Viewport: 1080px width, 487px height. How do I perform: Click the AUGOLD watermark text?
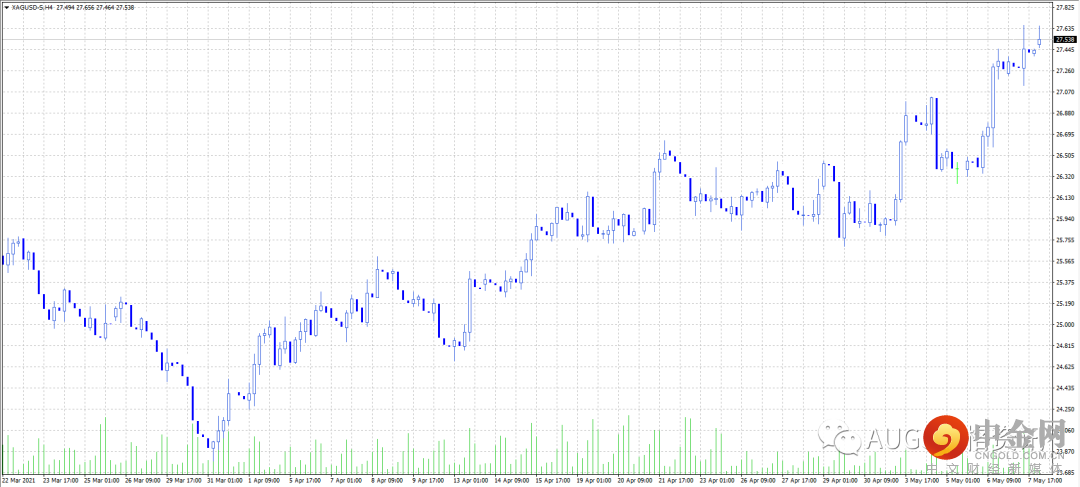point(893,439)
